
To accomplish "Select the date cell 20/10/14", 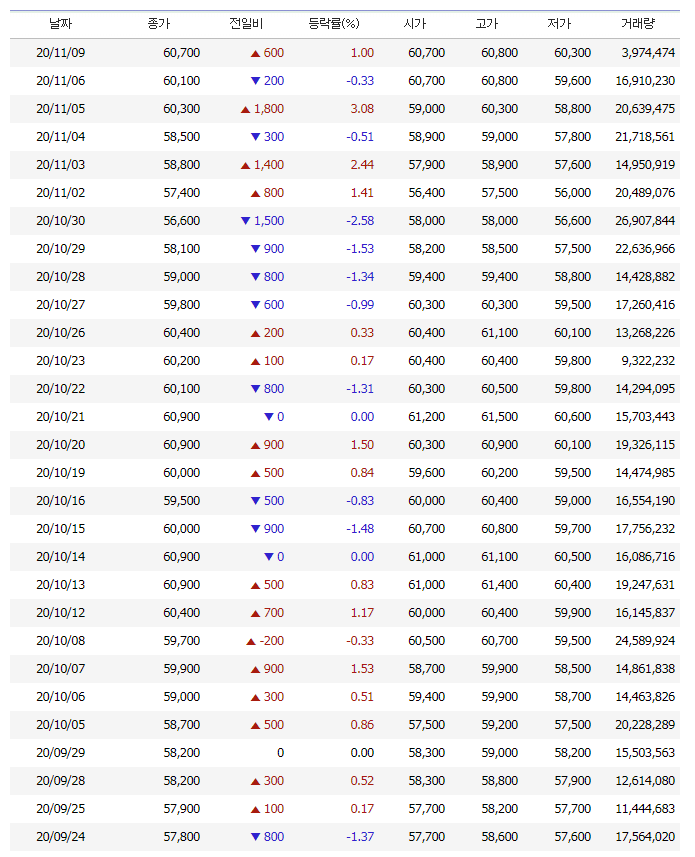I will coord(61,557).
